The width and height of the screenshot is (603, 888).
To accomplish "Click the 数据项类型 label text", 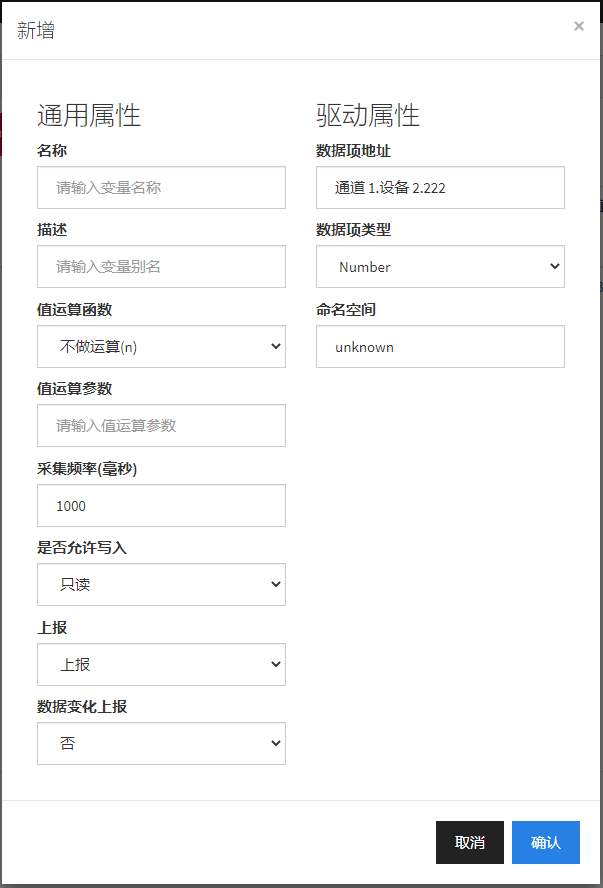I will coord(353,230).
